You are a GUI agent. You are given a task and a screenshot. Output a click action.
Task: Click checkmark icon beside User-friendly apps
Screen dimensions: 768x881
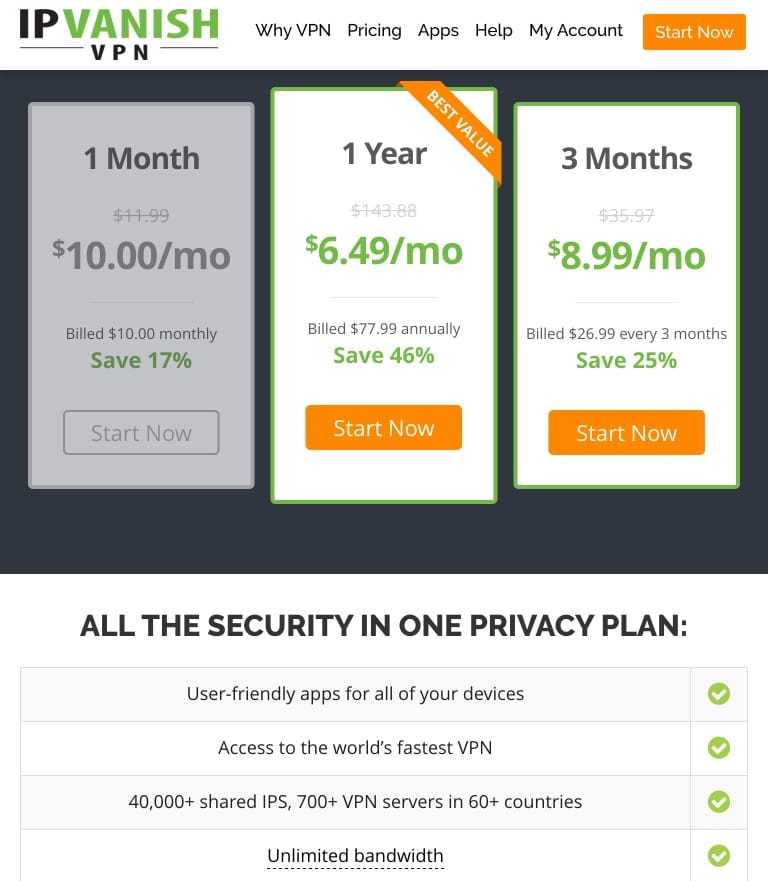pos(718,694)
